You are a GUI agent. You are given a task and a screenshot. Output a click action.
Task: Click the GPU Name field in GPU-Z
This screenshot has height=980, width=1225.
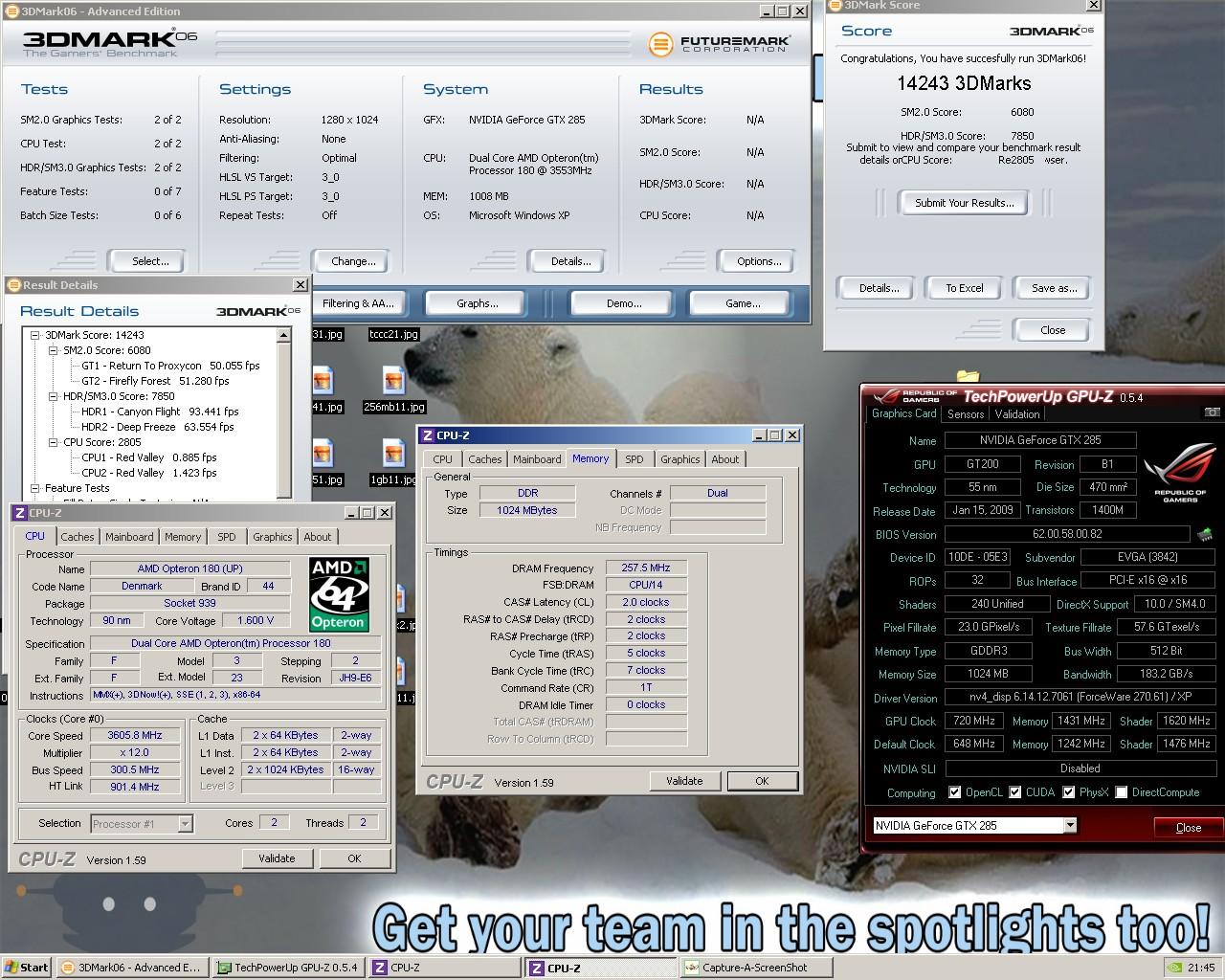coord(1040,440)
